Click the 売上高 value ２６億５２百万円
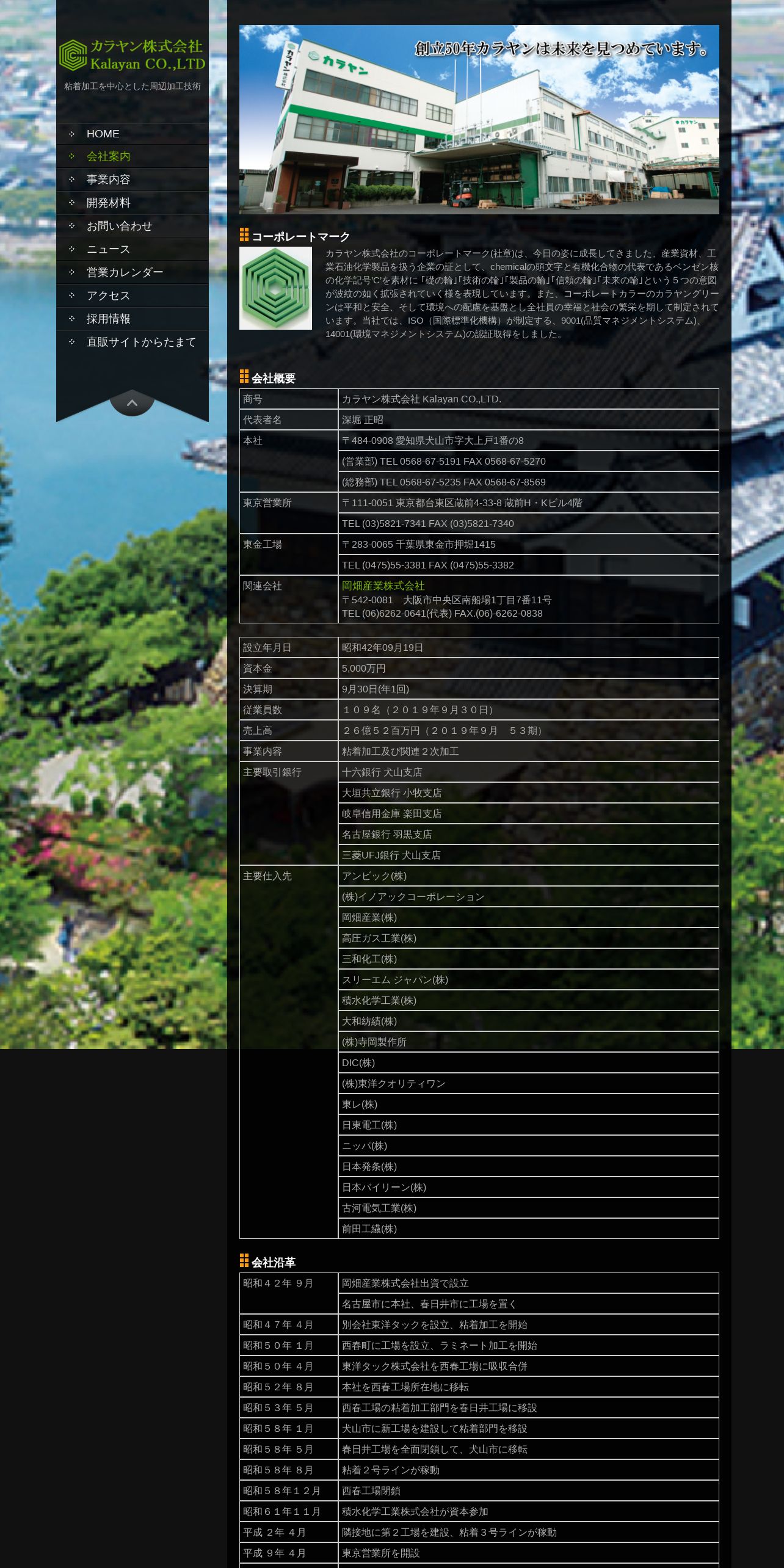 click(x=528, y=731)
